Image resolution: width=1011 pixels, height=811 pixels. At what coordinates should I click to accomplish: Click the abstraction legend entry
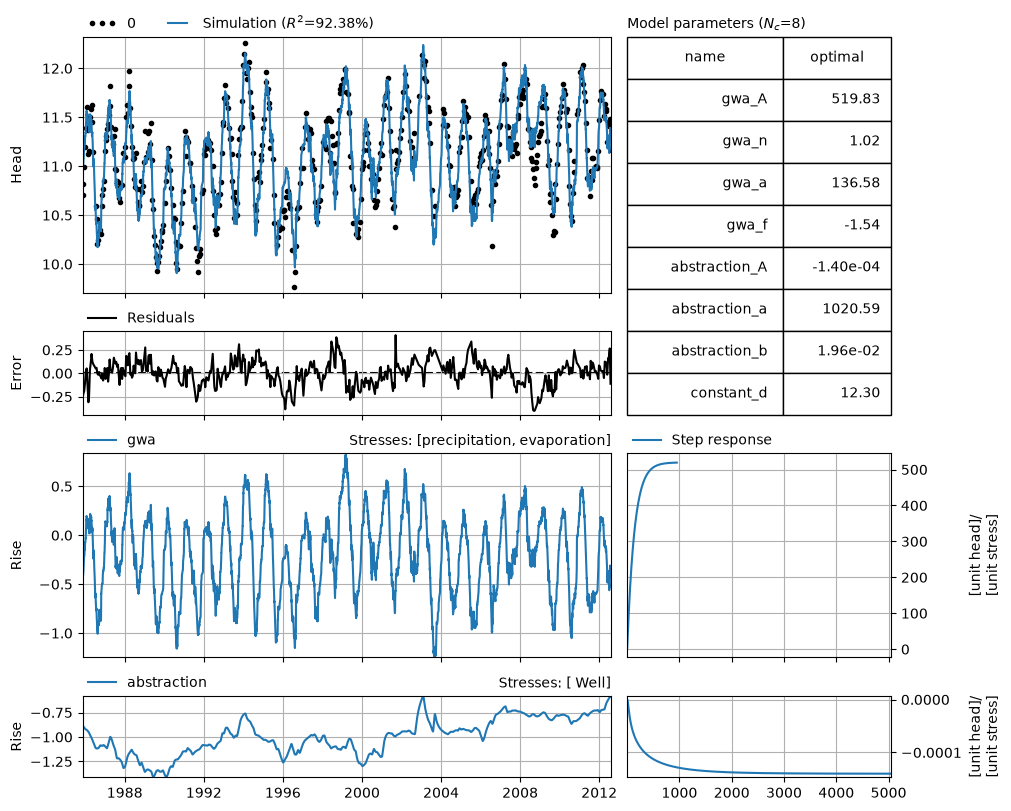(x=147, y=682)
